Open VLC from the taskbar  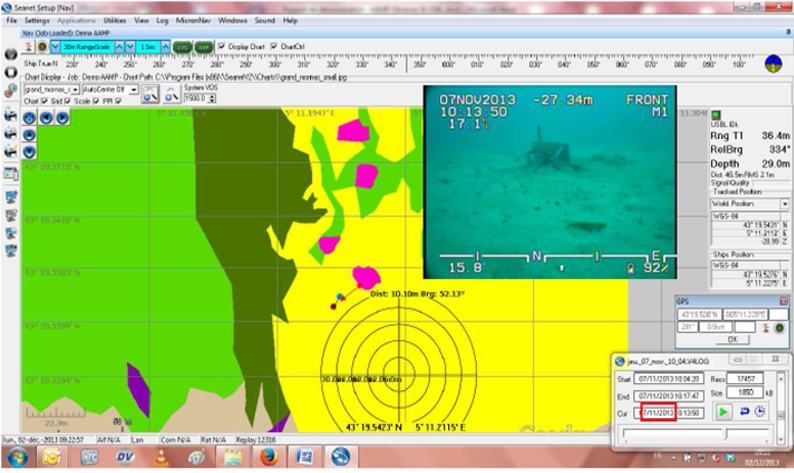point(161,458)
